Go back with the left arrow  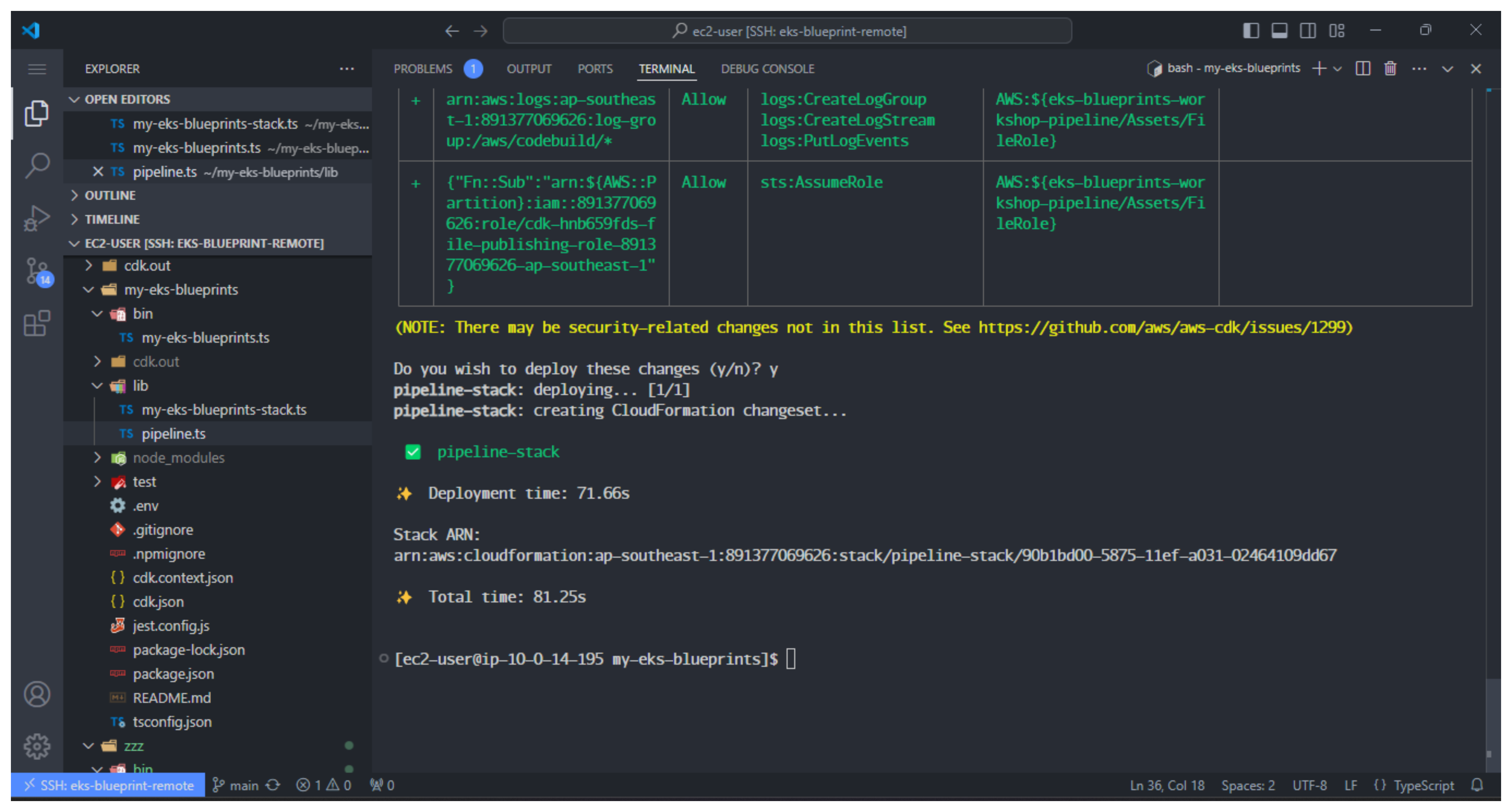(451, 31)
